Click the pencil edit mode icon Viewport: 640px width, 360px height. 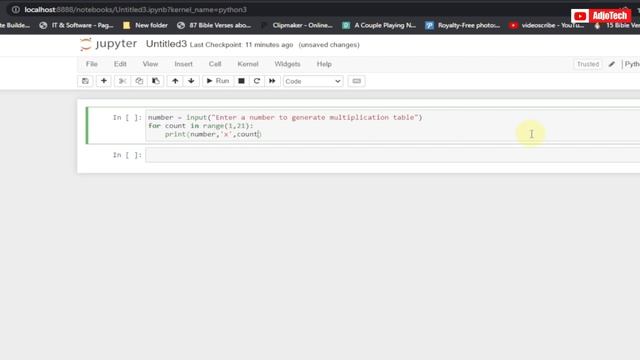(x=611, y=64)
